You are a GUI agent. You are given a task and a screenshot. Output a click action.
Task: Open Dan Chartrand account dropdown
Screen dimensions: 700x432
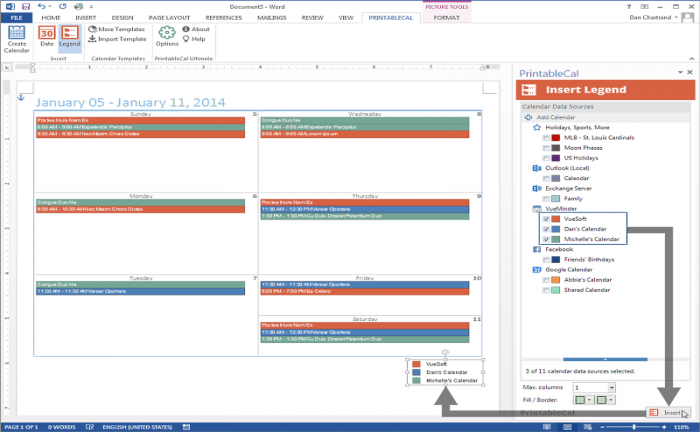(676, 17)
